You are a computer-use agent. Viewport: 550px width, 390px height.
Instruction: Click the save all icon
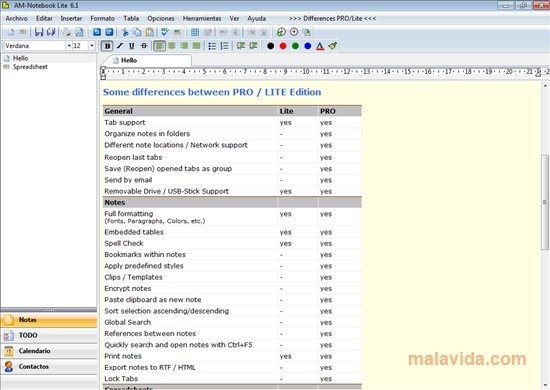51,32
